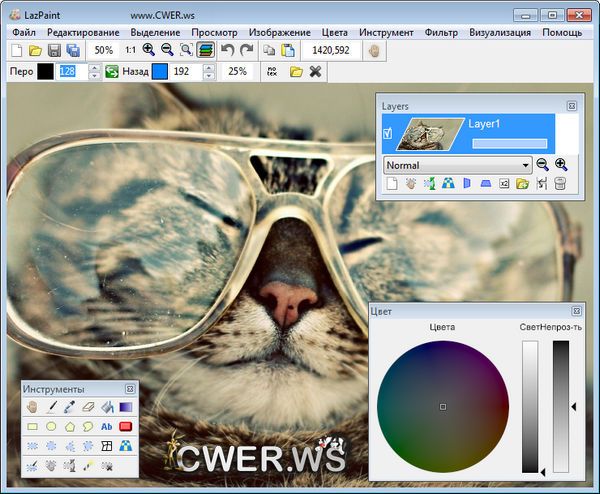The width and height of the screenshot is (600, 494).
Task: Swap pen and back colors
Action: [x=111, y=72]
